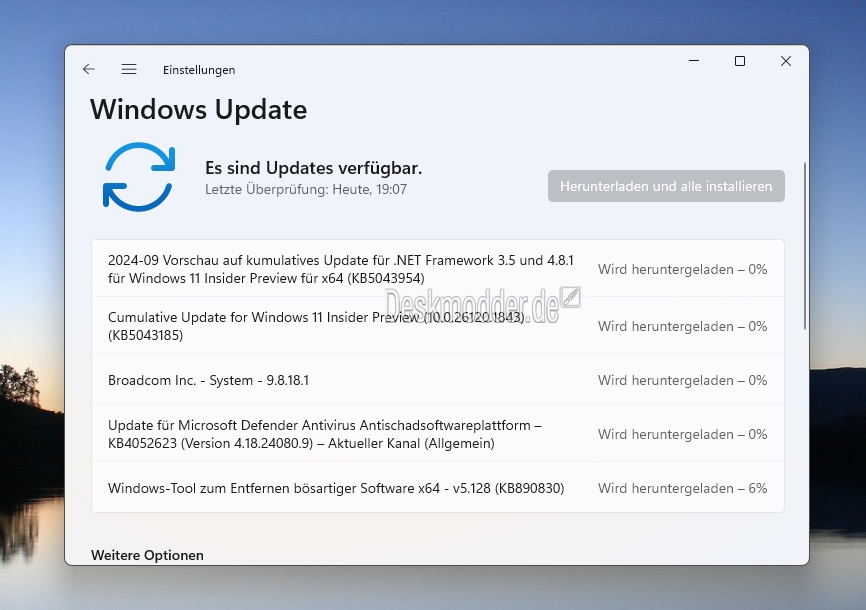Click the Windows Update sync arrows icon
Image resolution: width=866 pixels, height=610 pixels.
click(x=139, y=177)
